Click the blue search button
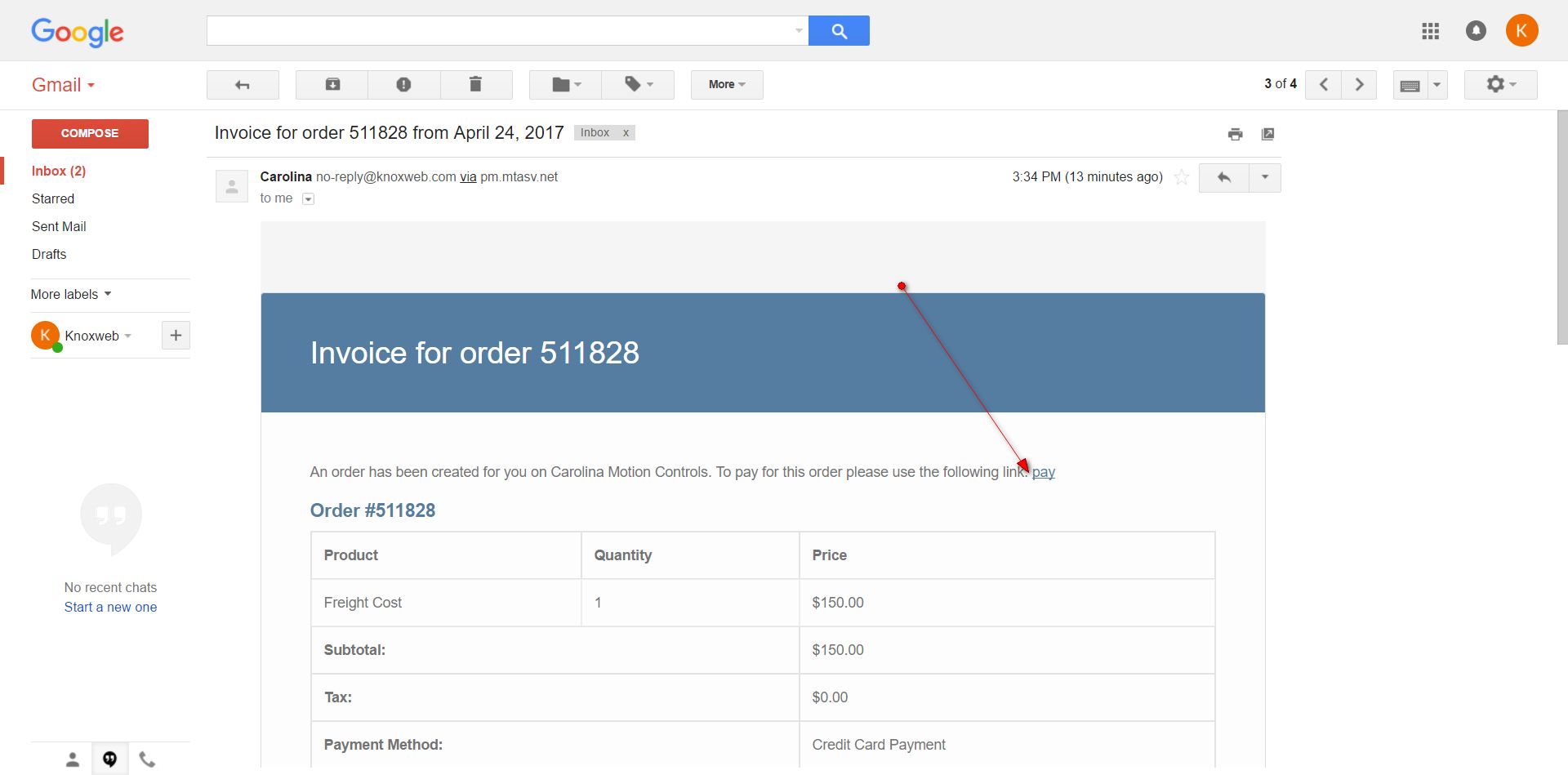This screenshot has height=775, width=1568. click(x=839, y=31)
